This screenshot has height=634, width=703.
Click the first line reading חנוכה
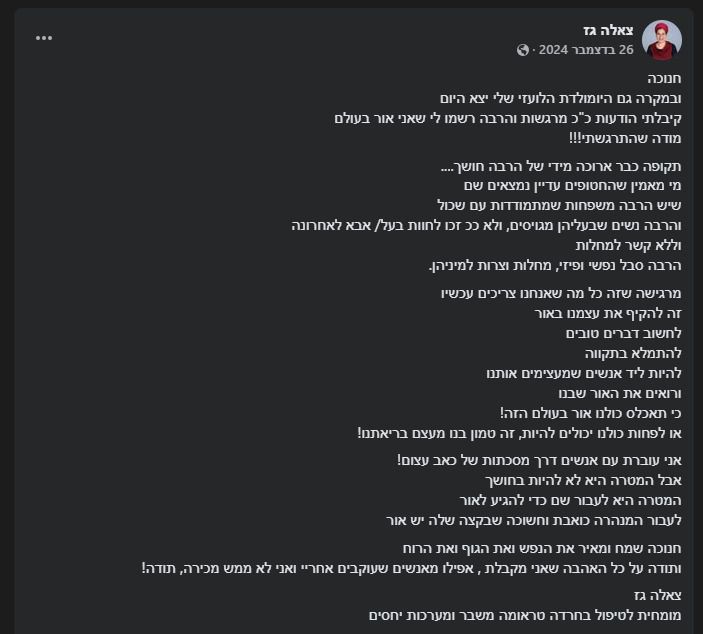(x=663, y=78)
